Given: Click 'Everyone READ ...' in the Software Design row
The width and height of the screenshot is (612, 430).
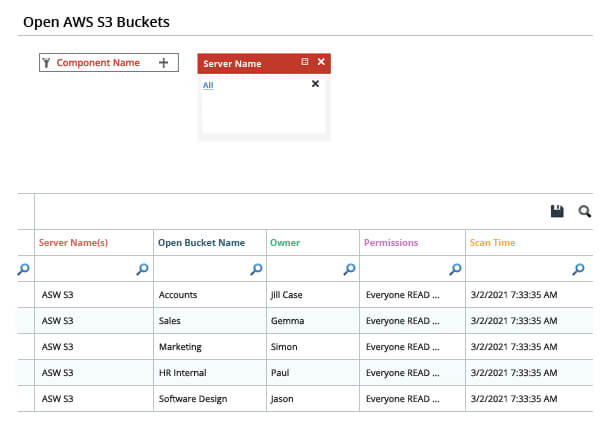Looking at the screenshot, I should [402, 399].
